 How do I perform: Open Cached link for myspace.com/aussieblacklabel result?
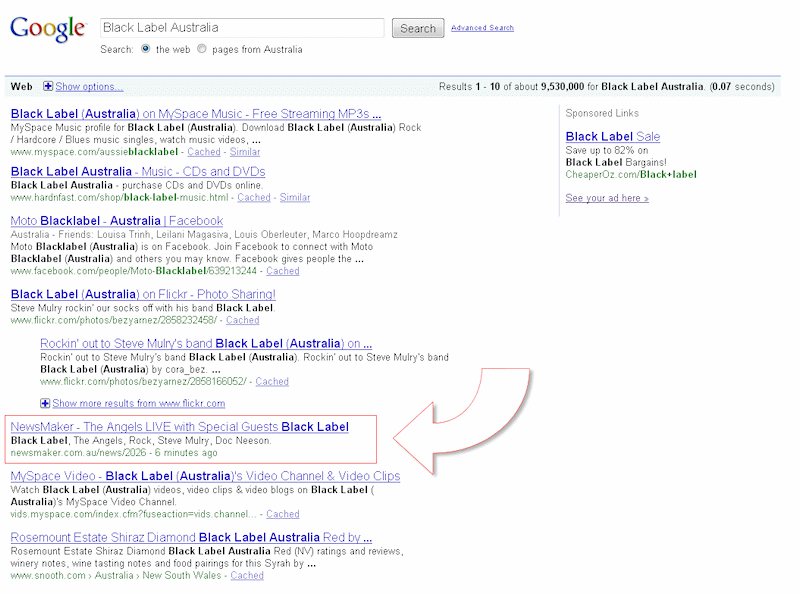pos(204,152)
